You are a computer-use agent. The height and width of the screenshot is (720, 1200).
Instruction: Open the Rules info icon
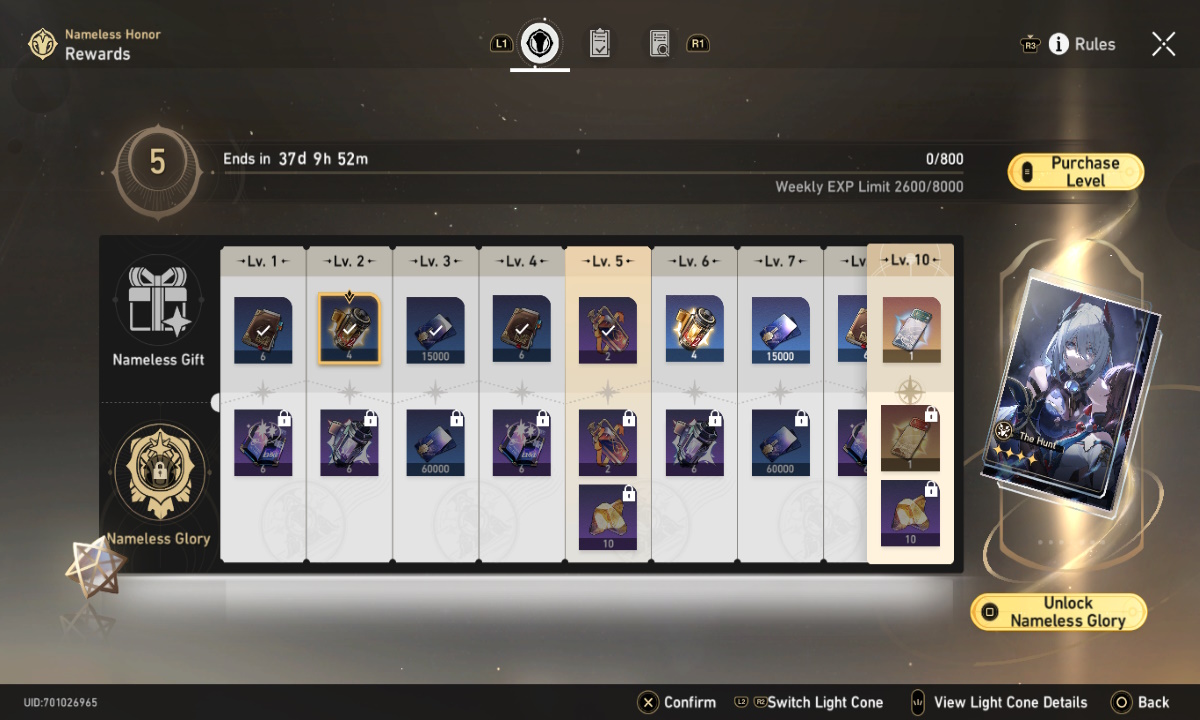[x=1059, y=44]
